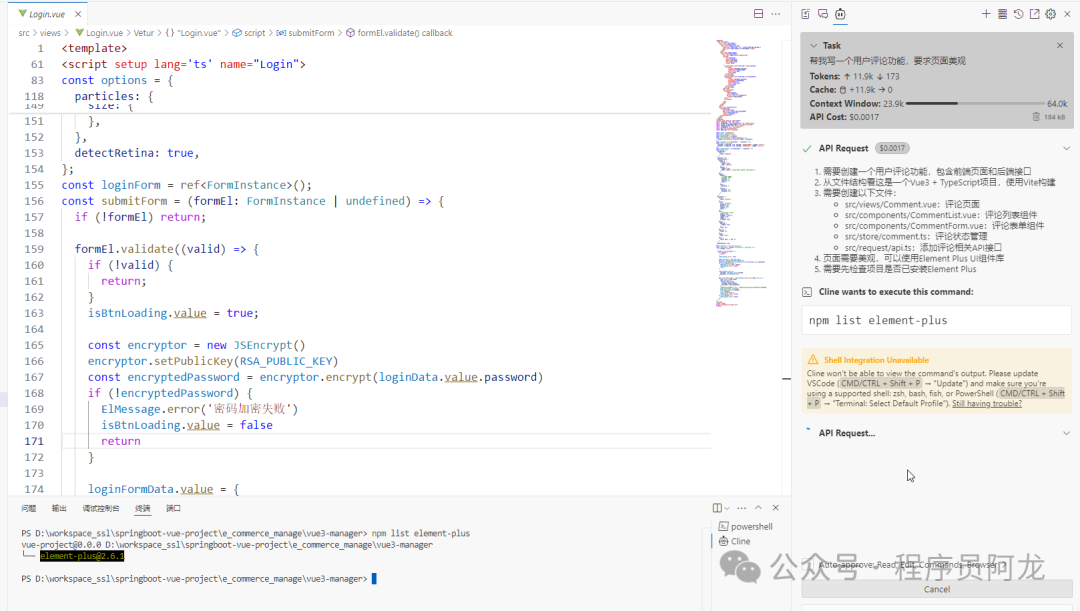
Task: Switch to the Login.vue editor tab
Action: click(46, 14)
